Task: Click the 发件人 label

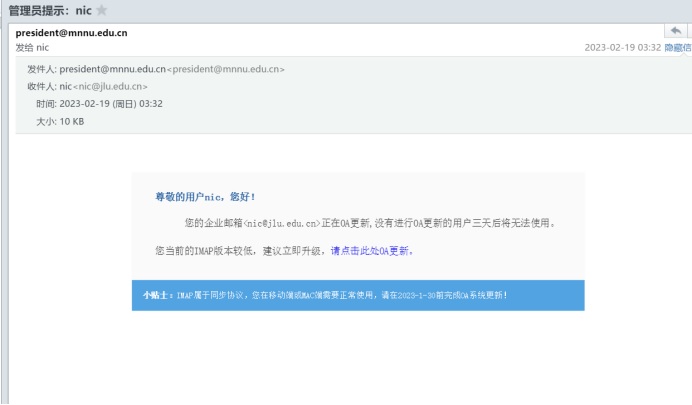Action: 41,69
